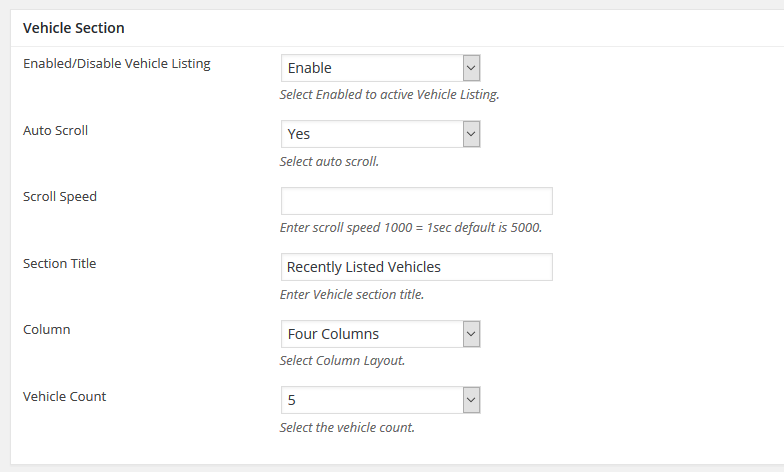Viewport: 784px width, 472px height.
Task: Click the empty Scroll Speed input field
Action: click(x=416, y=201)
